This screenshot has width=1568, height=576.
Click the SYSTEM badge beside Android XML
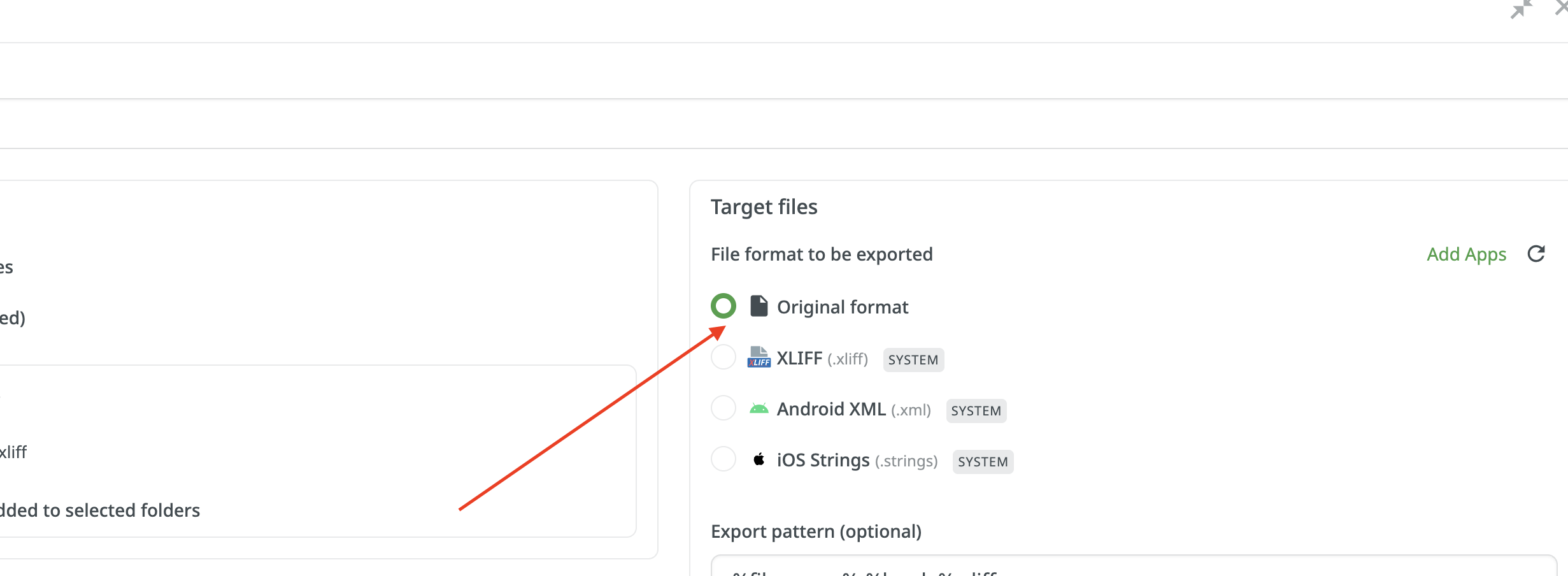point(976,411)
